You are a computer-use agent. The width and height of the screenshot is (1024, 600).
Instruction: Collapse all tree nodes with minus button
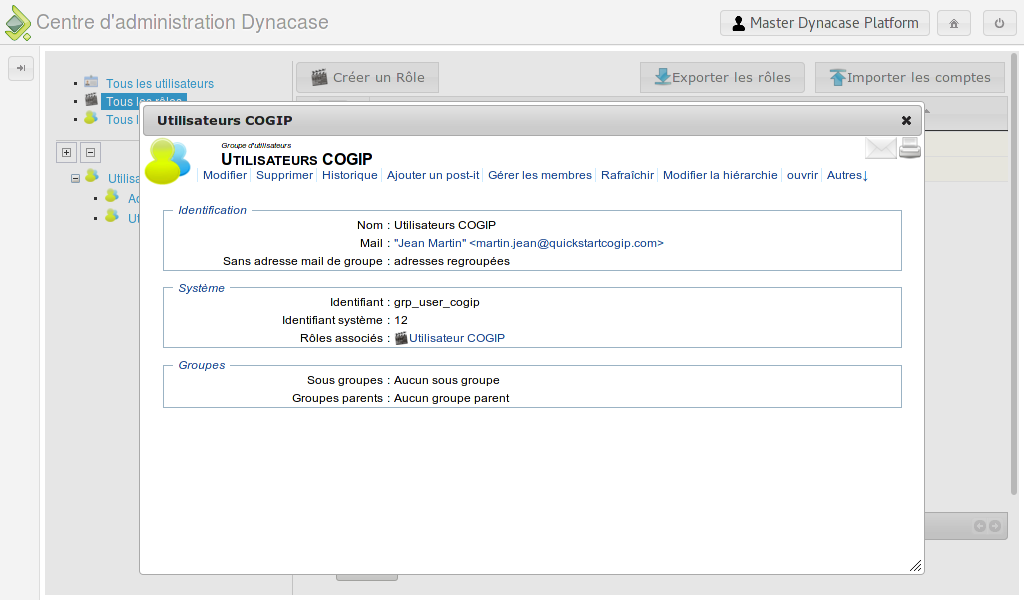(91, 152)
